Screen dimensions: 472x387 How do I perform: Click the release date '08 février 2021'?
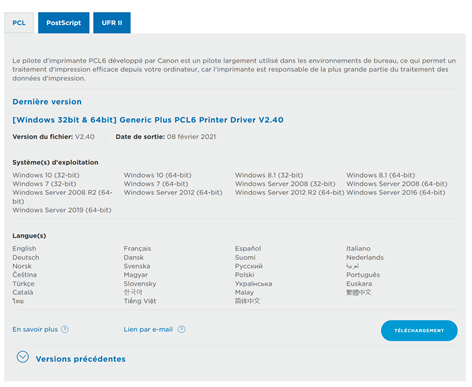coord(191,137)
